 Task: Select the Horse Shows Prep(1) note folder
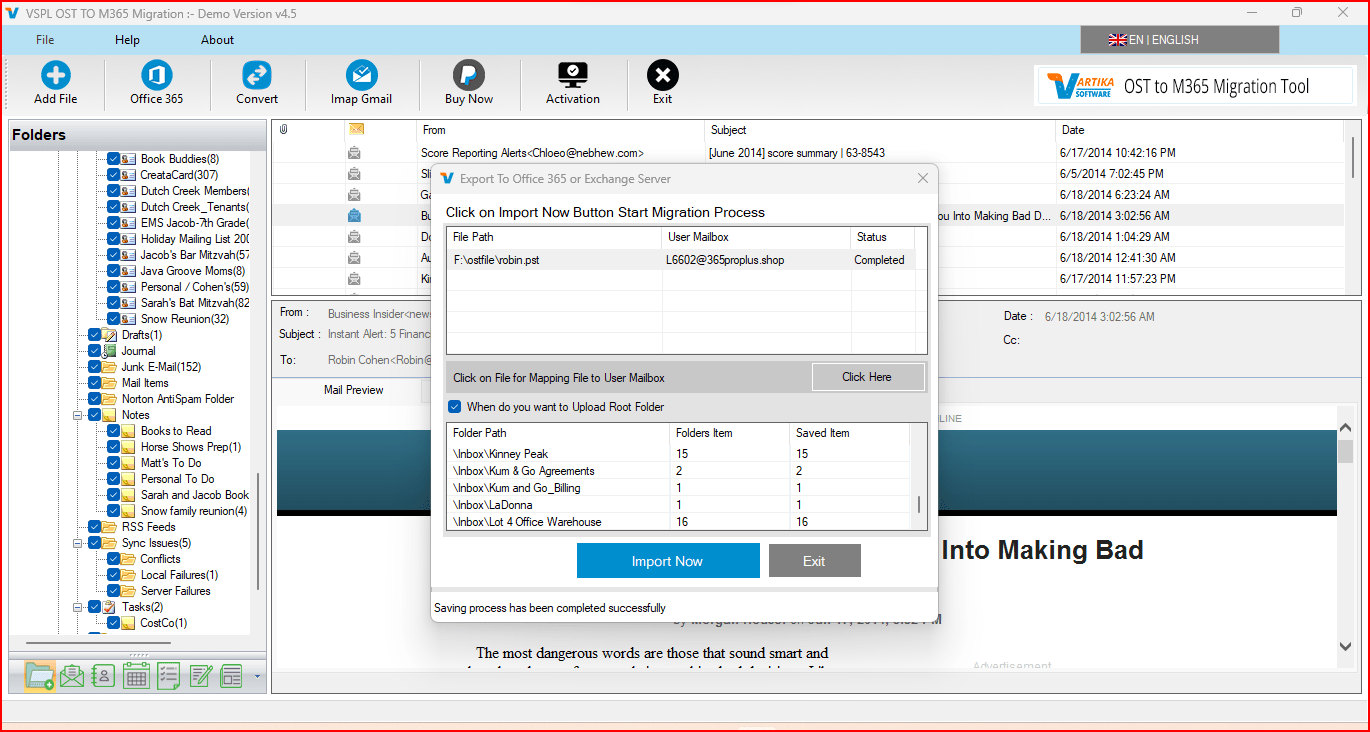[191, 447]
